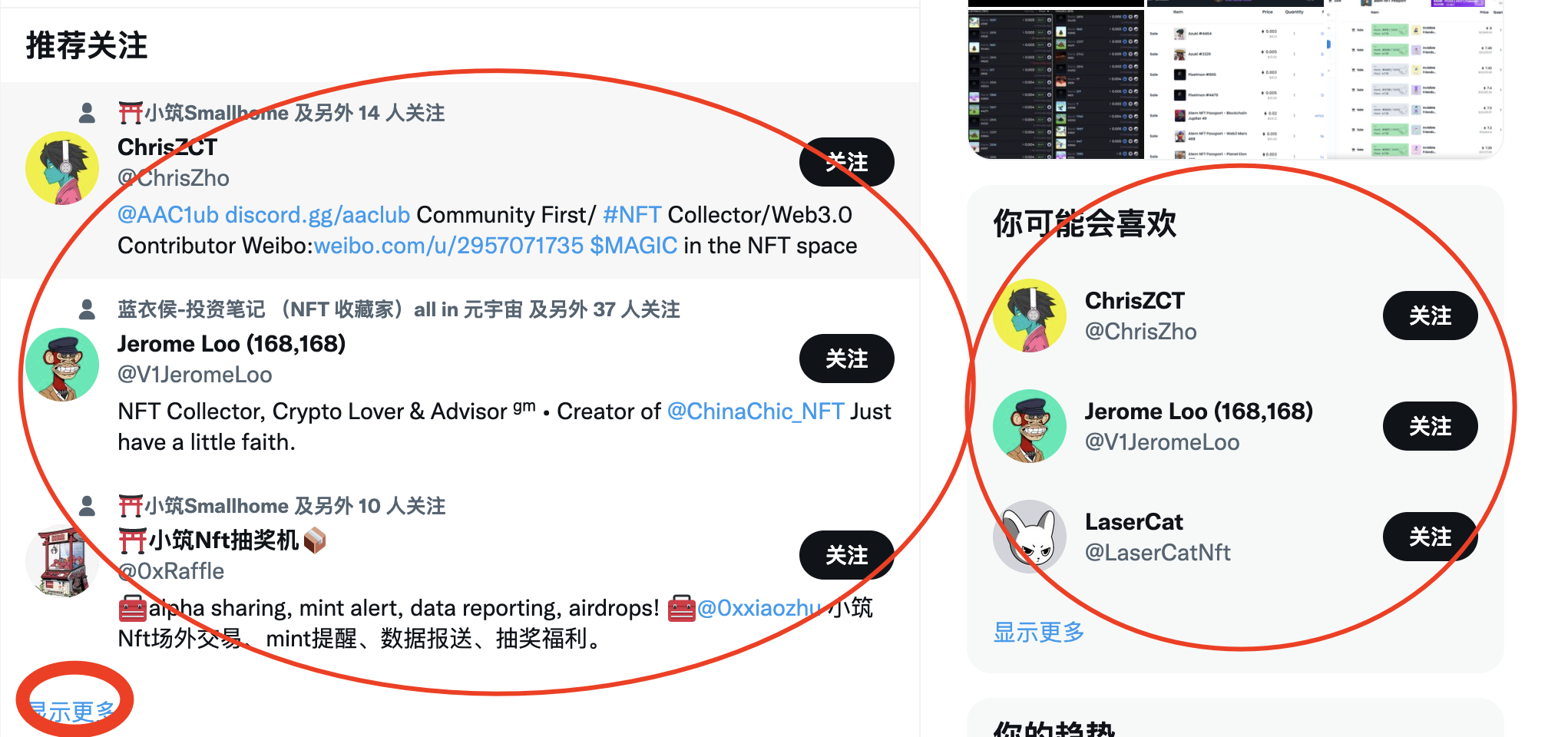Screen dimensions: 1568x737
Task: Follow ChrisZCT in the main list
Action: tap(847, 162)
